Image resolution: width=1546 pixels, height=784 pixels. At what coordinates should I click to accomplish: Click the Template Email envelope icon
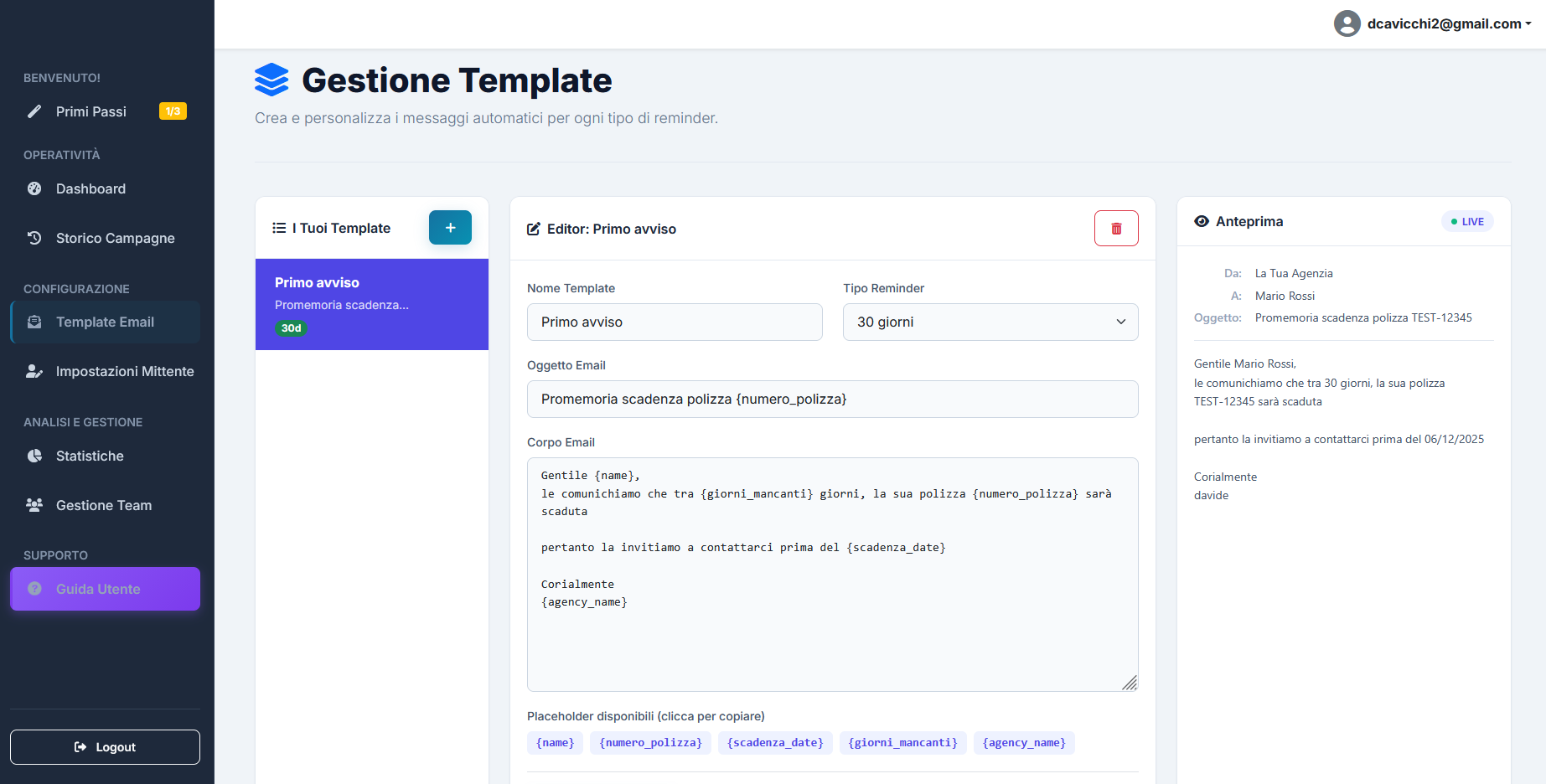point(34,322)
